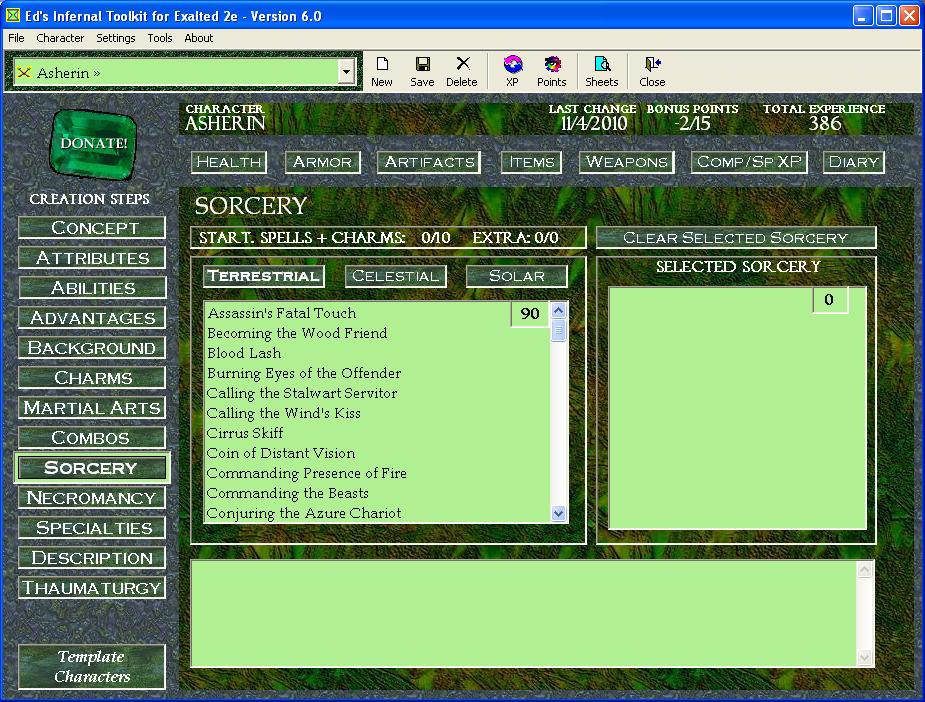Select the spell Blood Lash

pyautogui.click(x=244, y=353)
